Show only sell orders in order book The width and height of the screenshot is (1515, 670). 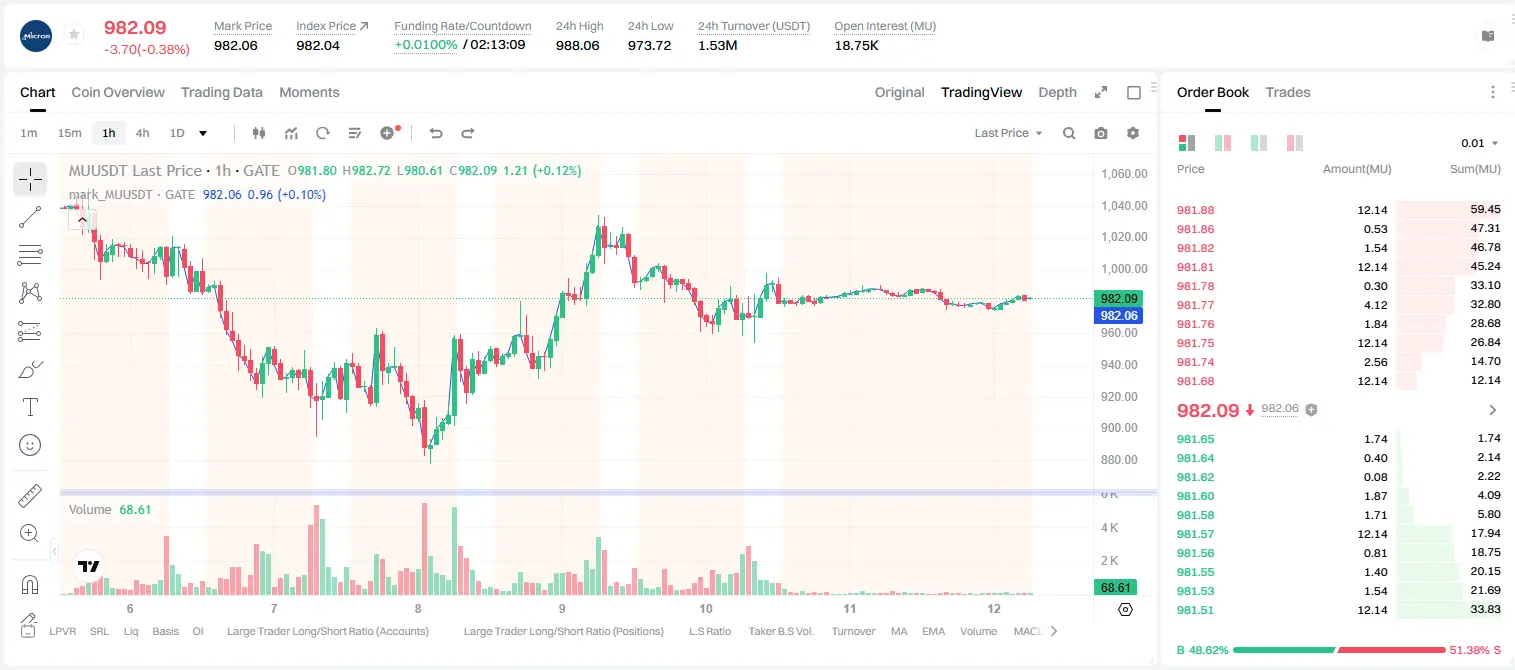1295,143
